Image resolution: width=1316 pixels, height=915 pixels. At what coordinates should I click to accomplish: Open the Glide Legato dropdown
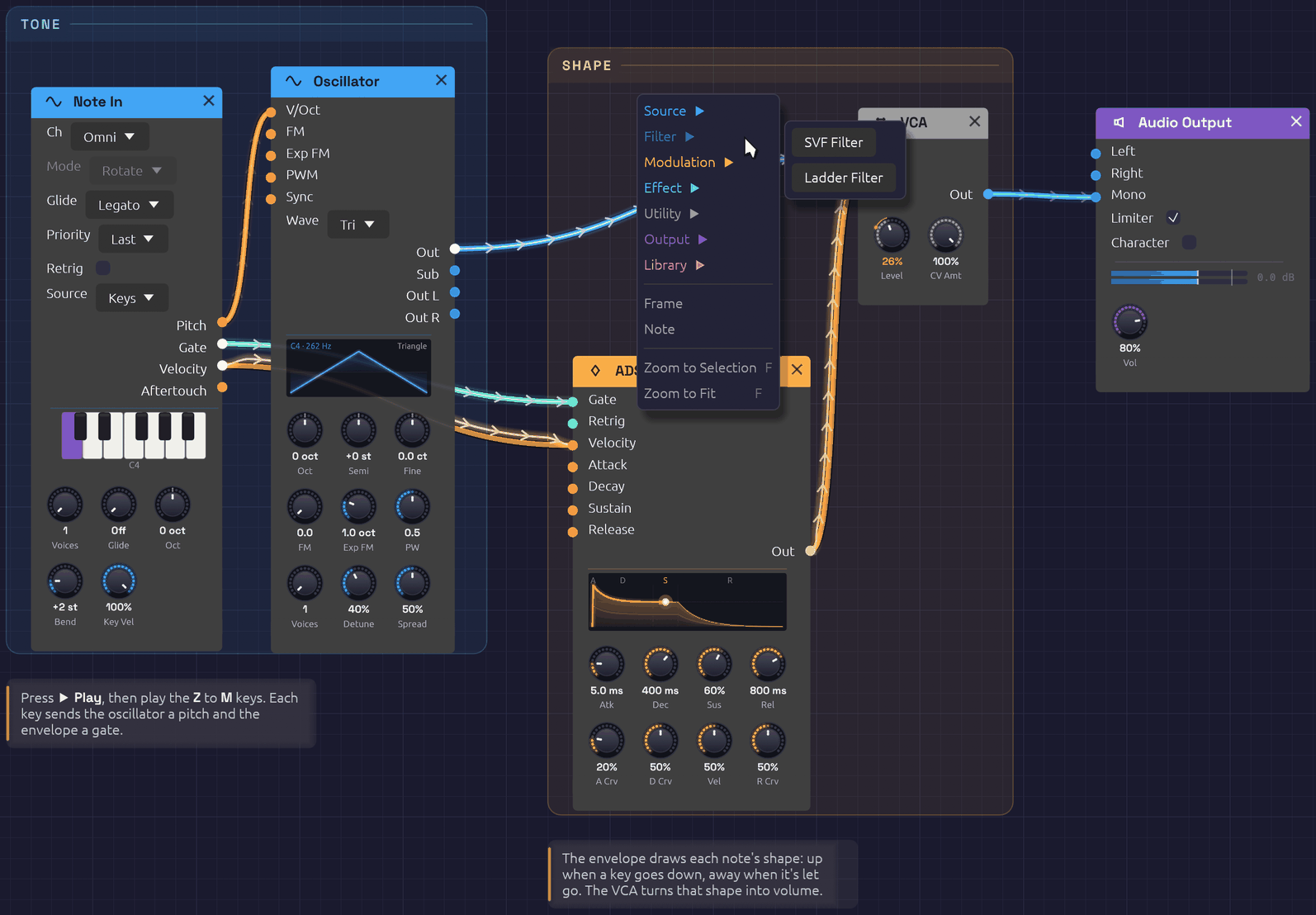point(129,205)
